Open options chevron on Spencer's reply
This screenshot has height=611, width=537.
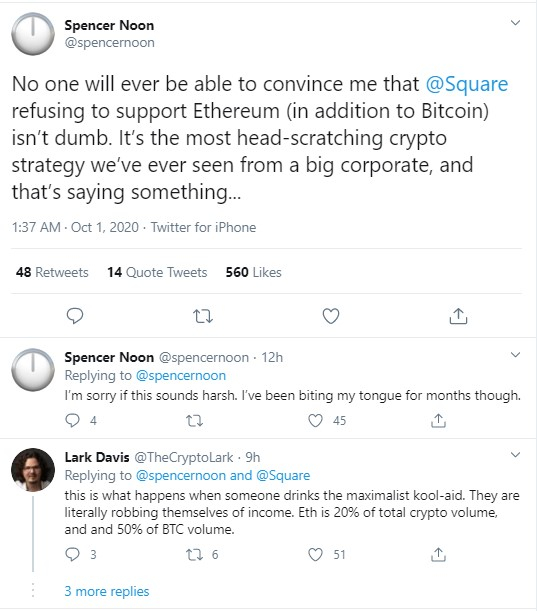pyautogui.click(x=515, y=355)
